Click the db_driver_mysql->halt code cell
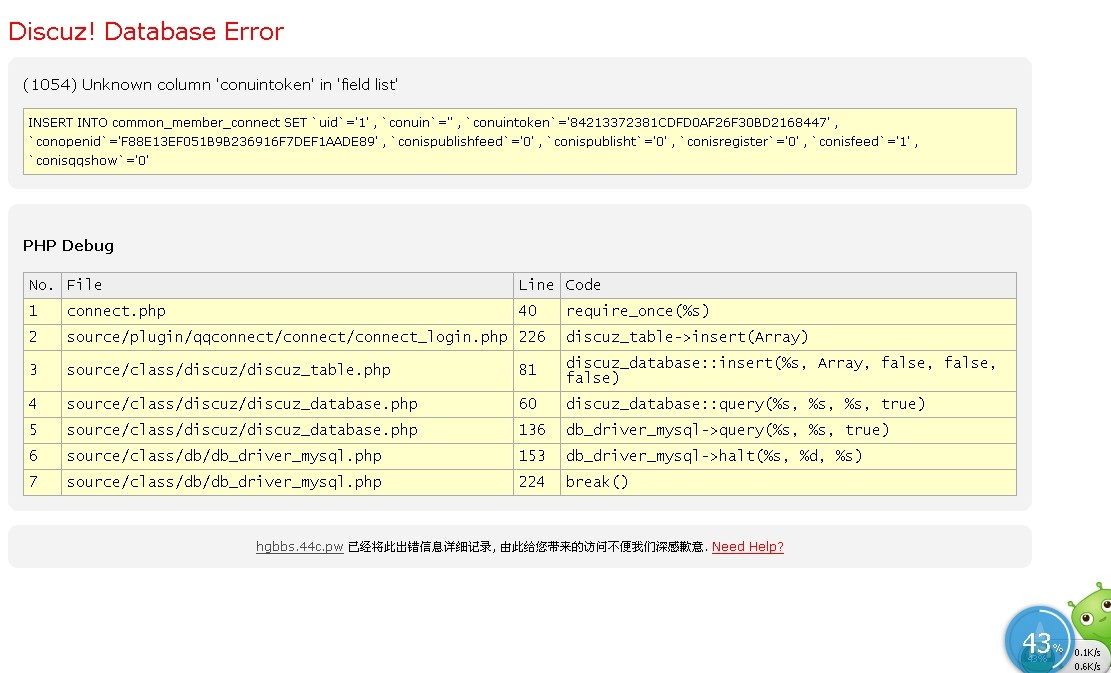The height and width of the screenshot is (673, 1111). [714, 456]
